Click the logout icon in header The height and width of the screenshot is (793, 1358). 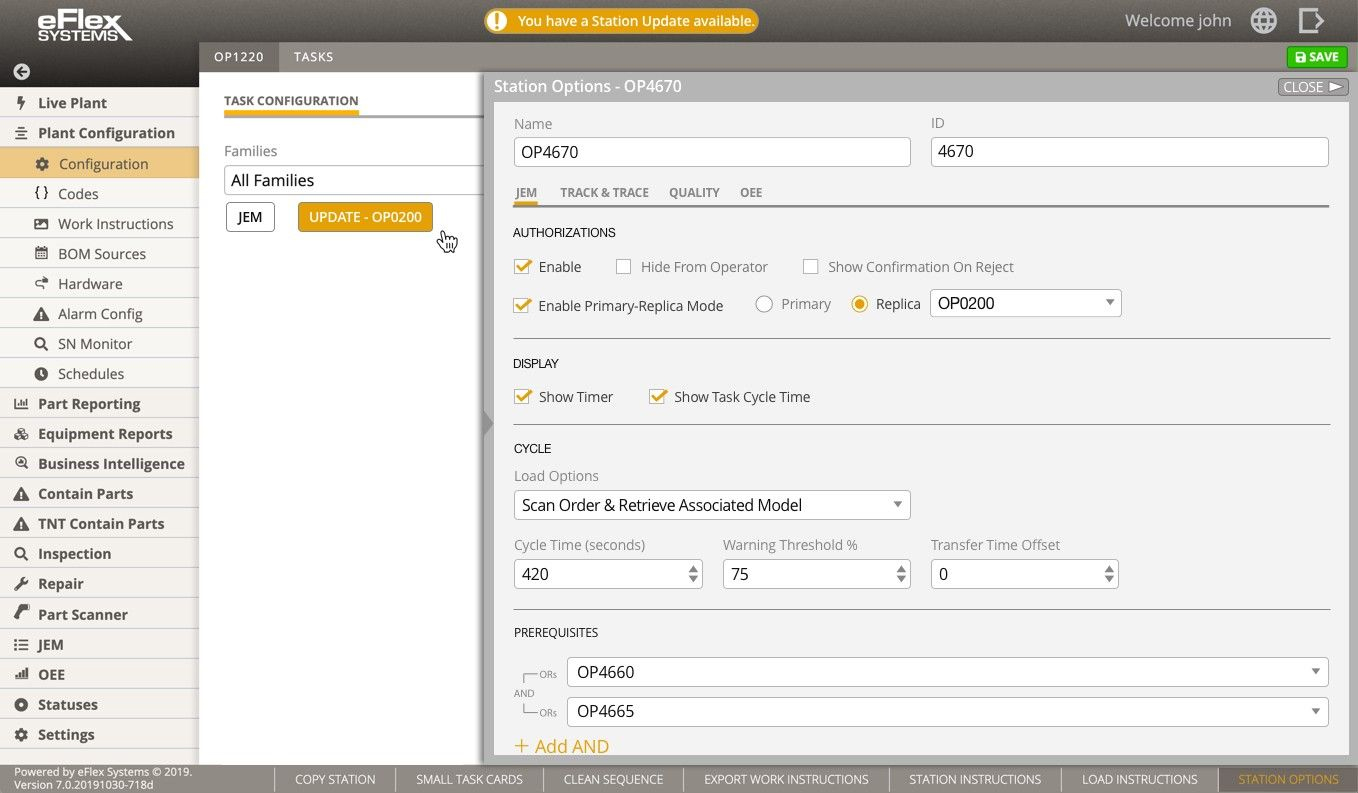(1311, 21)
